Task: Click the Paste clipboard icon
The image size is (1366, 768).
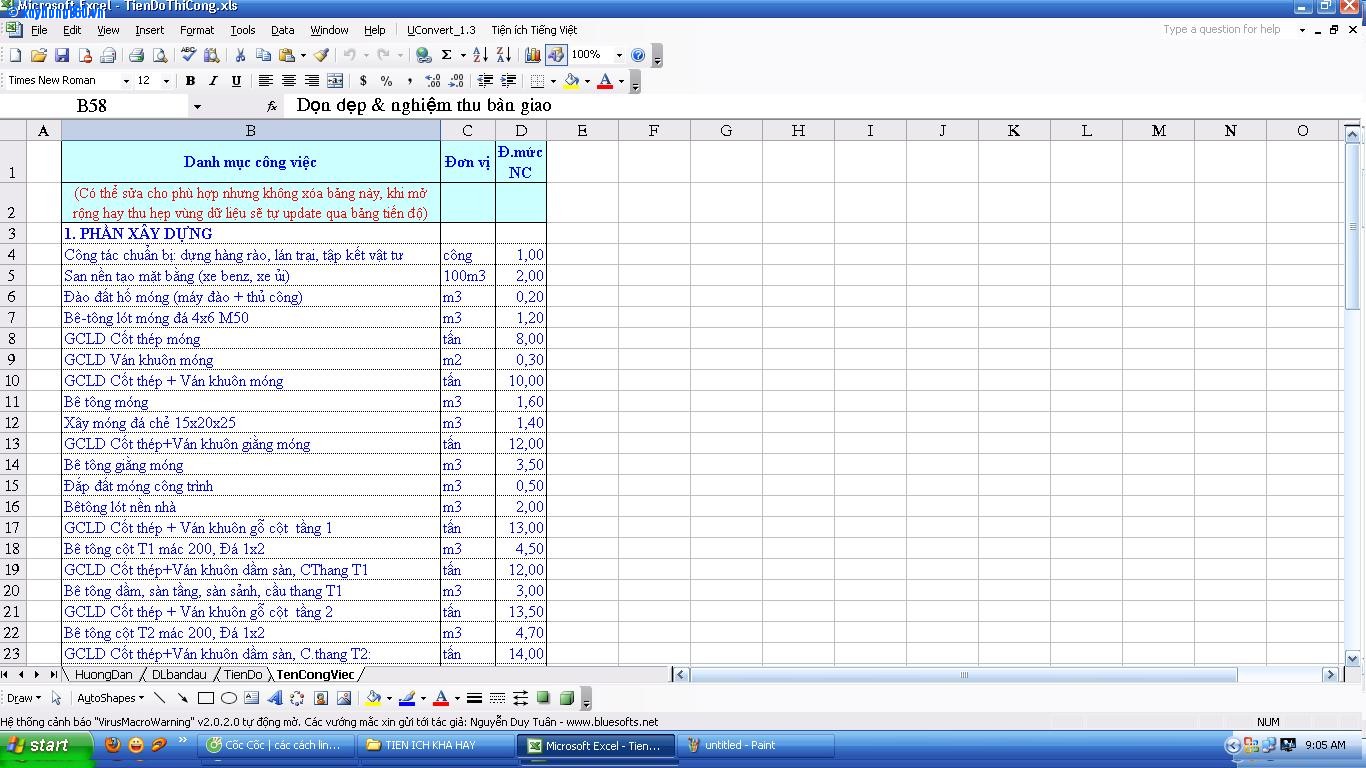Action: 287,55
